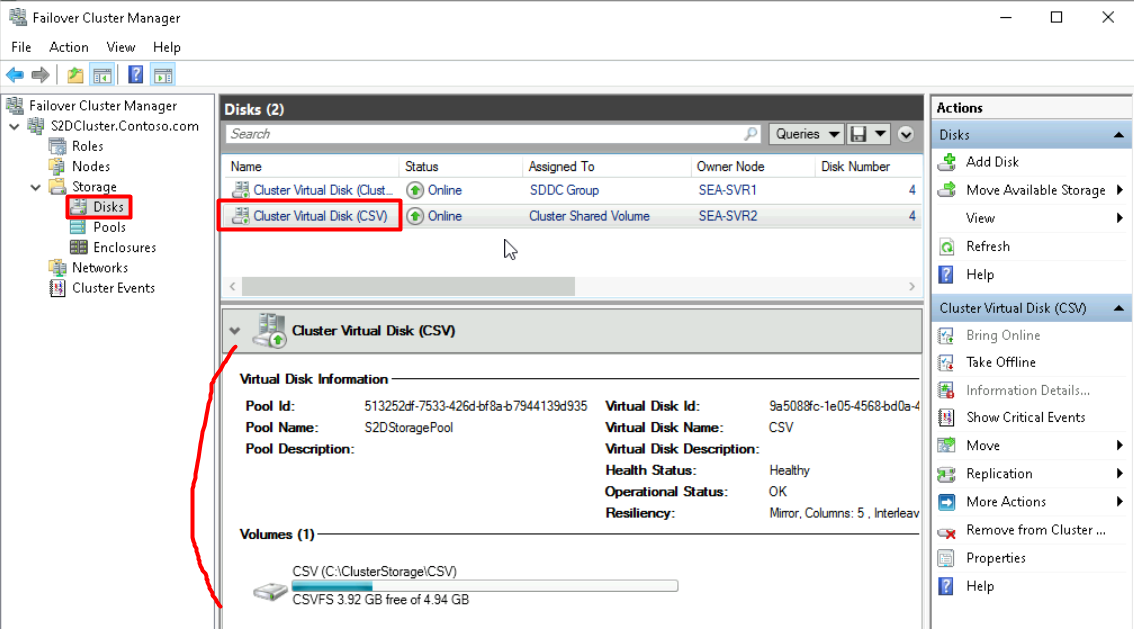This screenshot has height=629, width=1134.
Task: Click the Disks search field
Action: click(x=485, y=134)
